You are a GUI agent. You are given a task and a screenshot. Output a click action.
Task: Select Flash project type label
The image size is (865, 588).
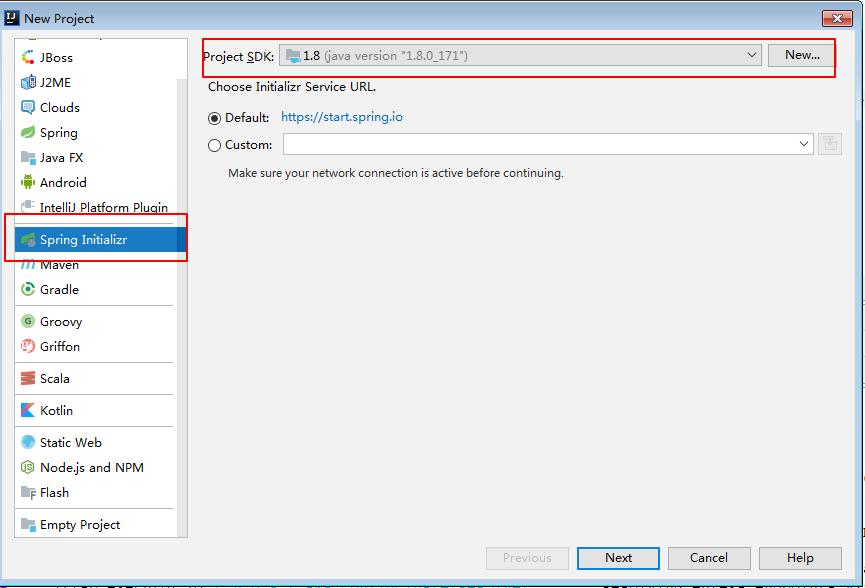[54, 492]
